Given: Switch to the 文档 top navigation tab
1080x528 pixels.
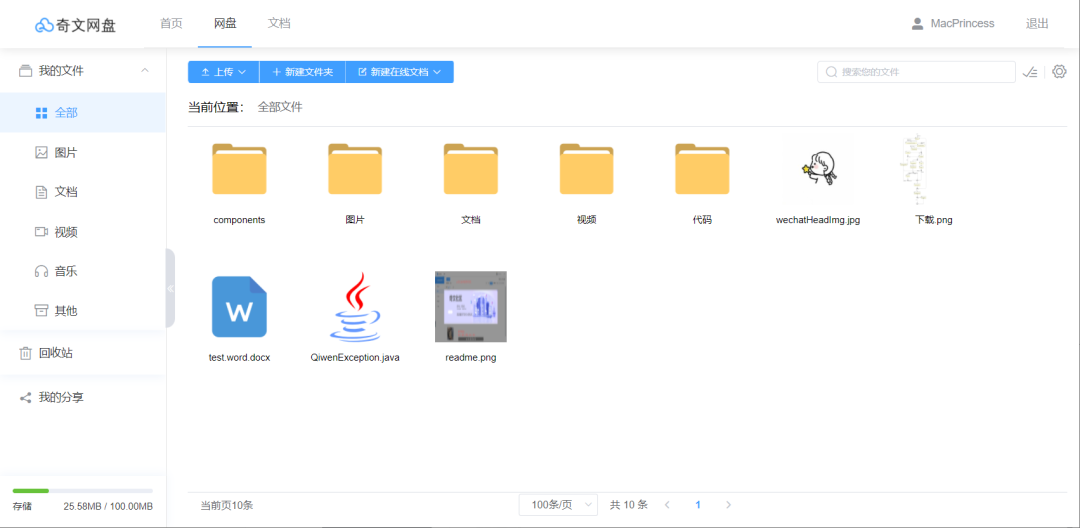Looking at the screenshot, I should click(279, 23).
